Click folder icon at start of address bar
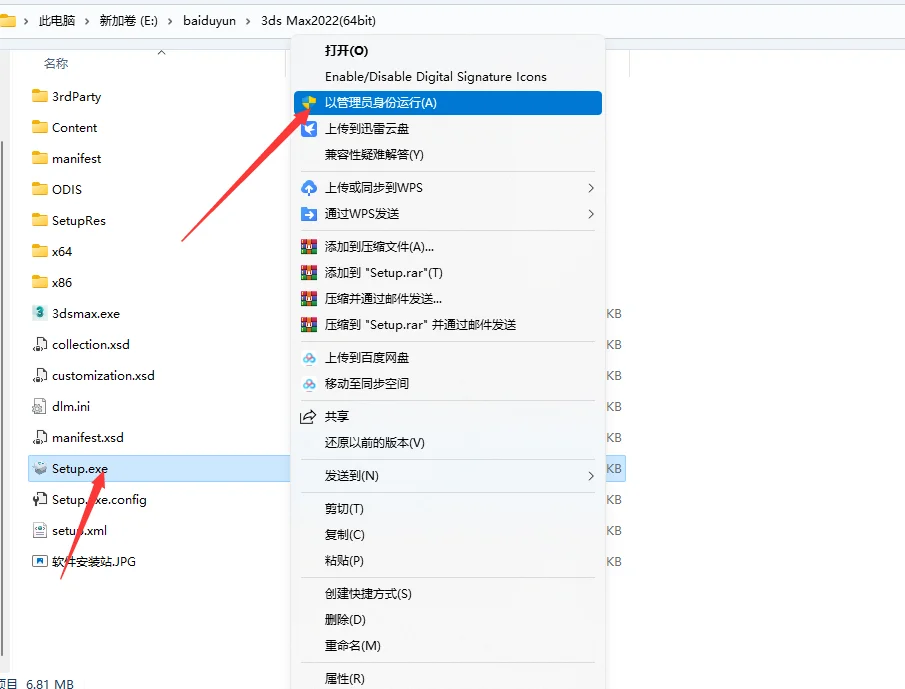 [8, 21]
